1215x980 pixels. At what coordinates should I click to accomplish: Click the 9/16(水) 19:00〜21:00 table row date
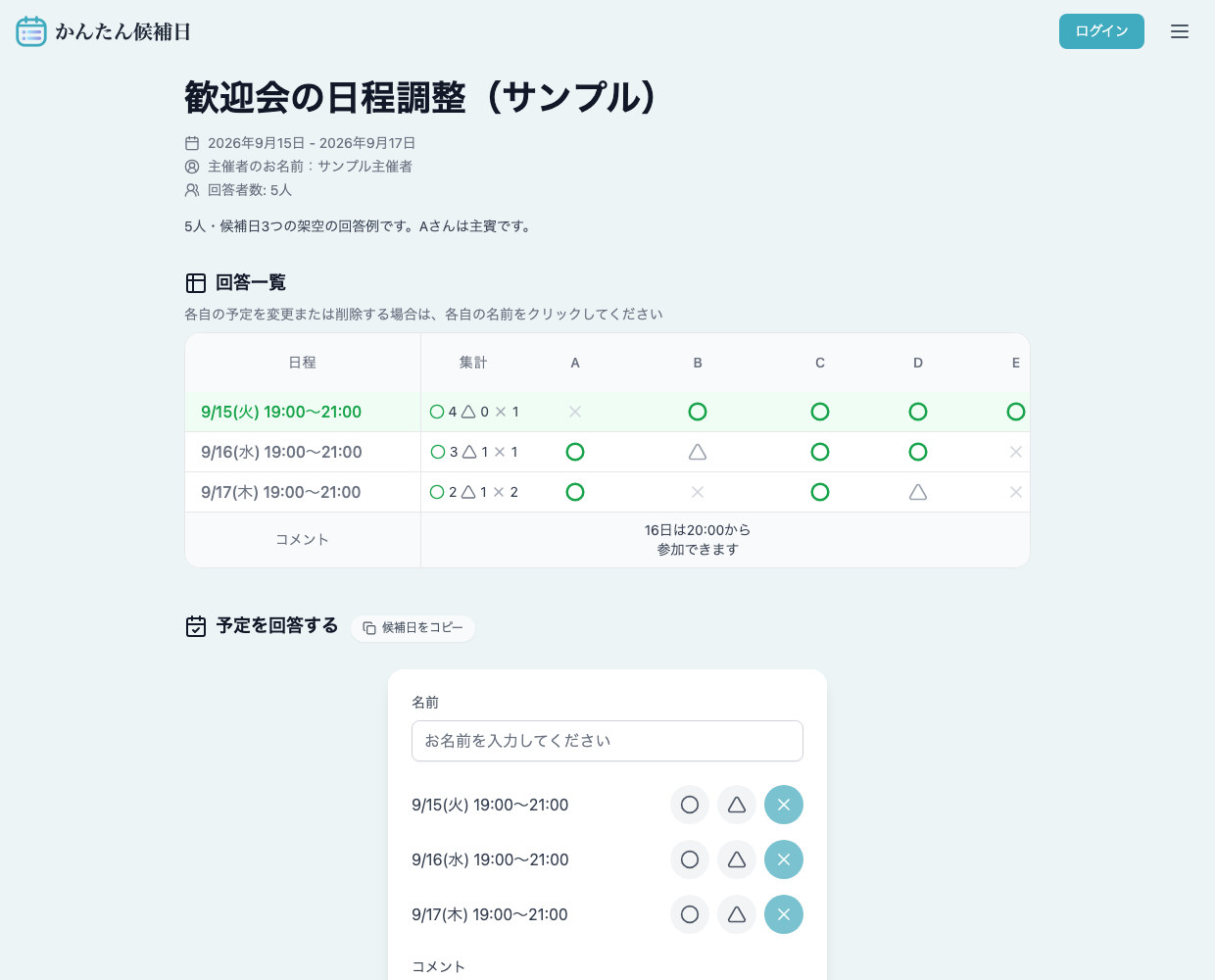(281, 452)
